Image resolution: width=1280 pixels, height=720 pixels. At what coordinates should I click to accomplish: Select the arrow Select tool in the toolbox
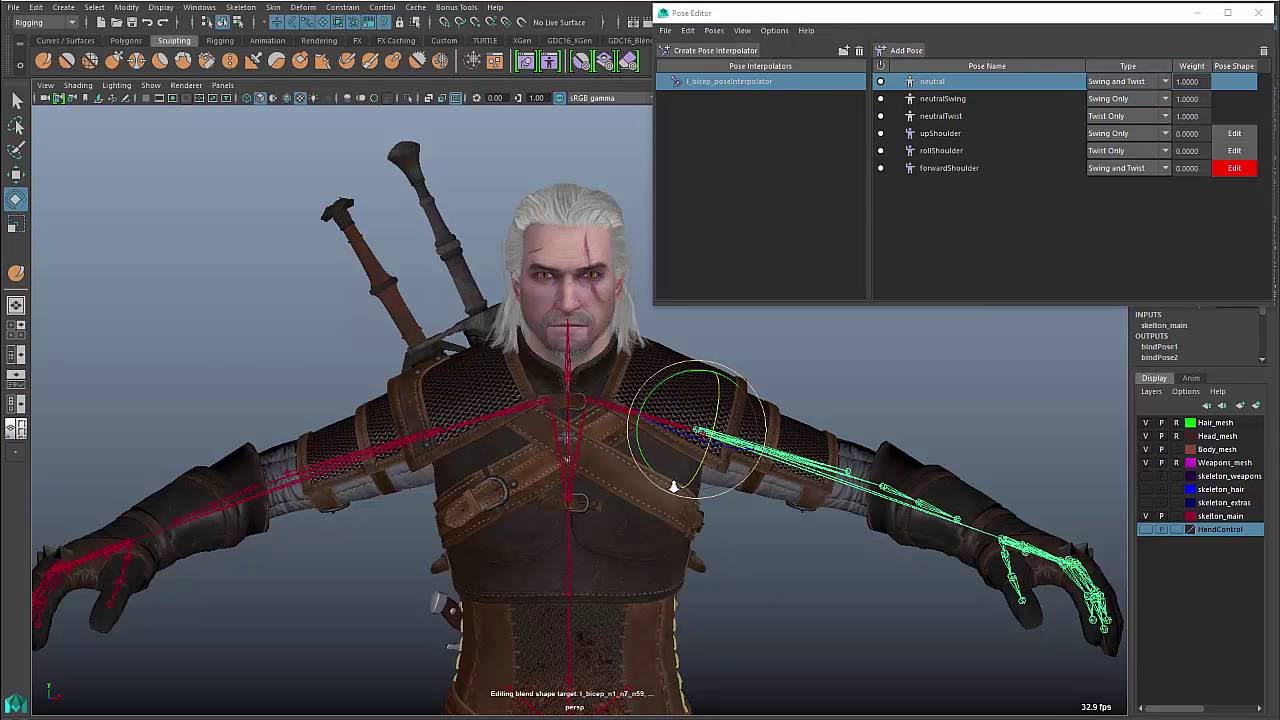16,101
